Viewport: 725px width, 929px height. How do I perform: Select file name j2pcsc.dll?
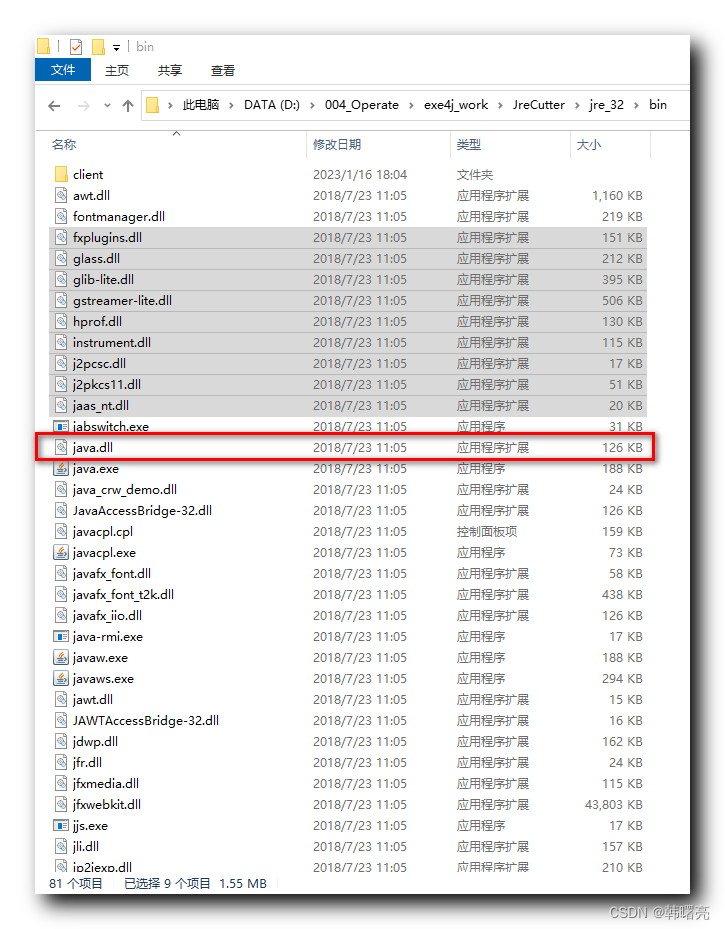click(x=99, y=364)
